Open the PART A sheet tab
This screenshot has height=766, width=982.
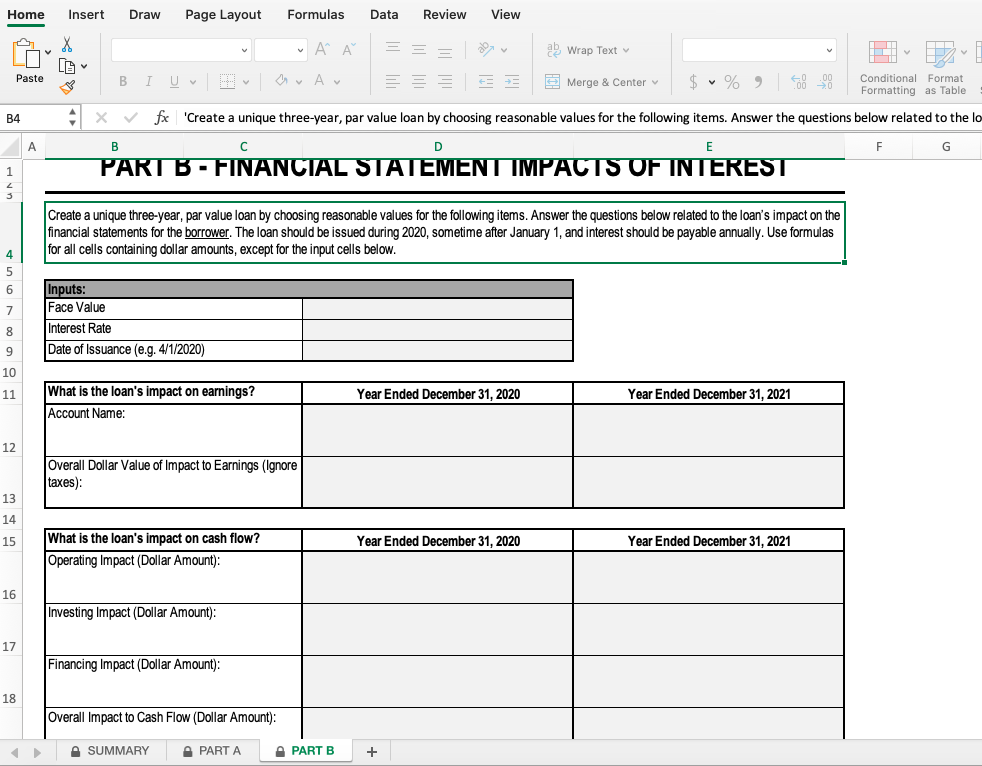click(221, 751)
